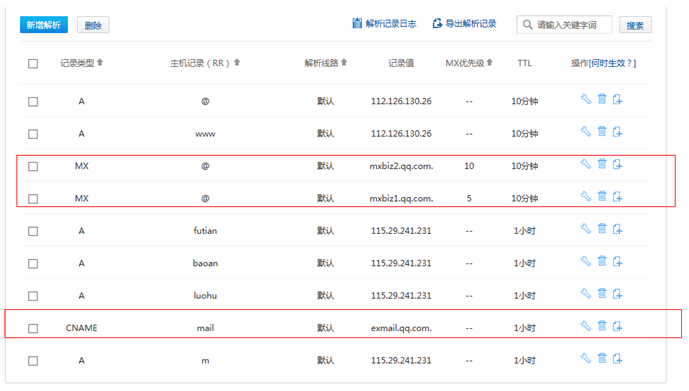Open 解析记录日志 link
The height and width of the screenshot is (391, 689).
click(x=384, y=24)
